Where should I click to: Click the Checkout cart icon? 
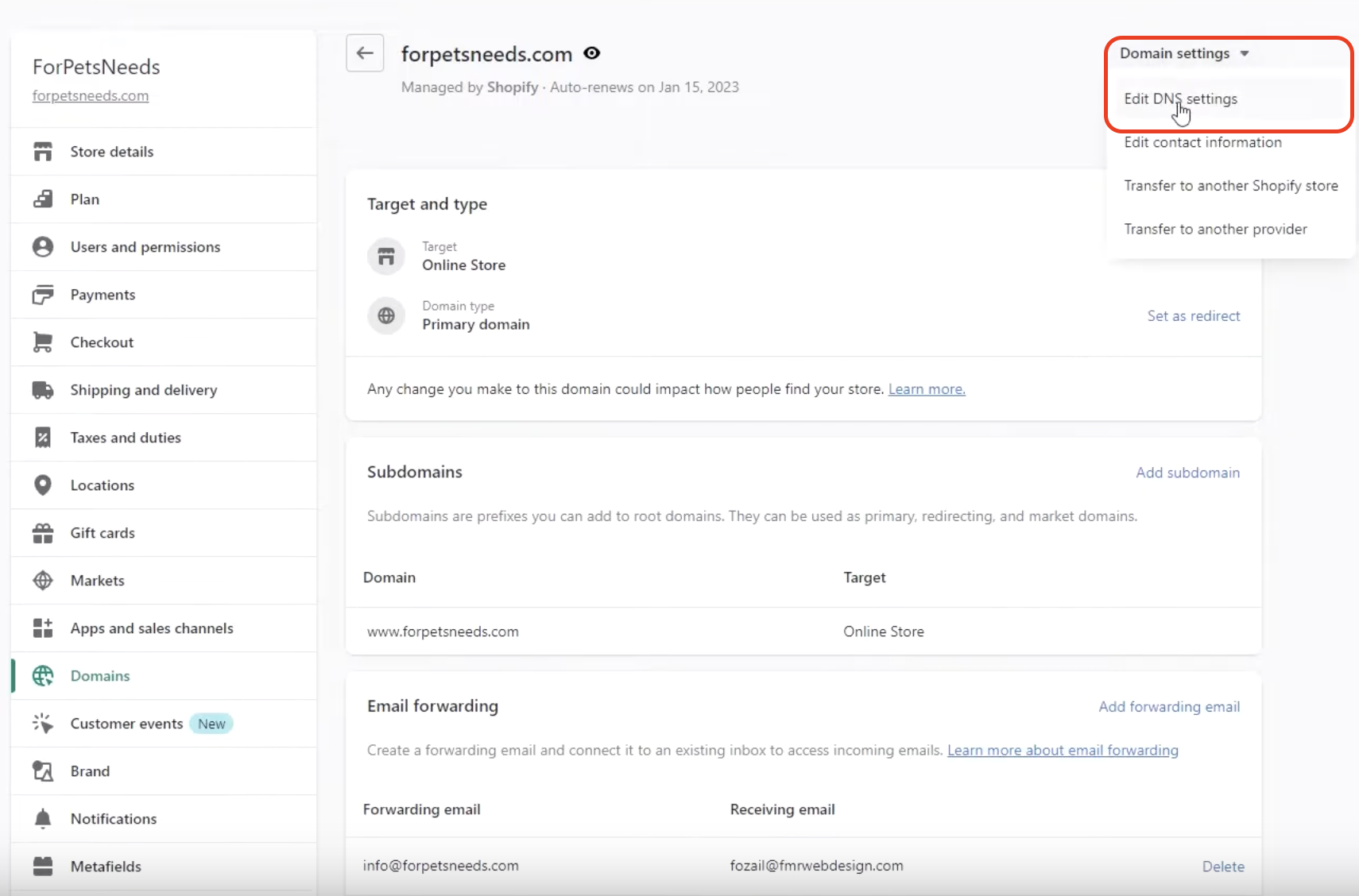[x=43, y=342]
